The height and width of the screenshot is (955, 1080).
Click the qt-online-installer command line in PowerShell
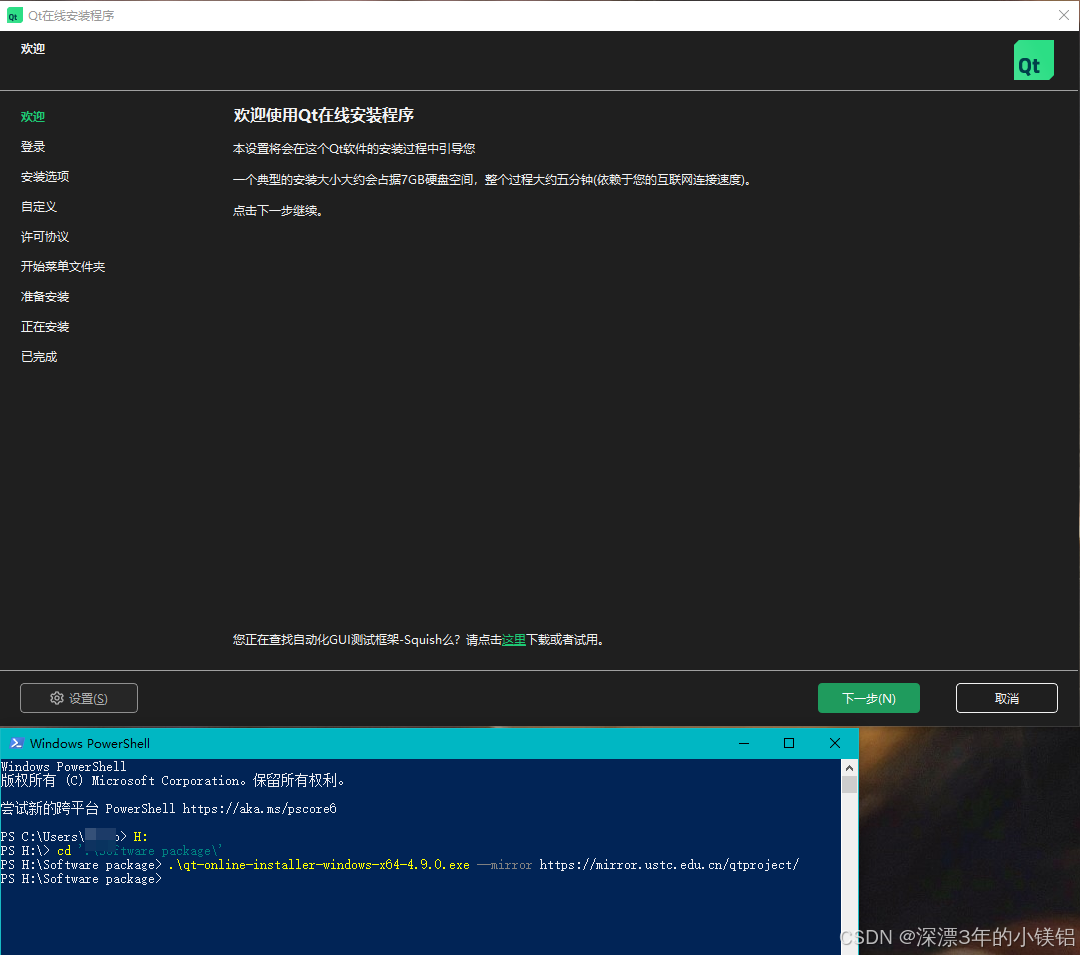pyautogui.click(x=400, y=865)
